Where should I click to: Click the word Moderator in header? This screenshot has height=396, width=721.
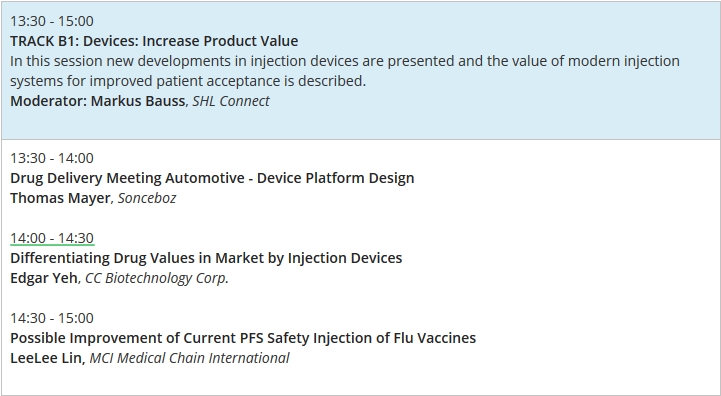point(48,101)
